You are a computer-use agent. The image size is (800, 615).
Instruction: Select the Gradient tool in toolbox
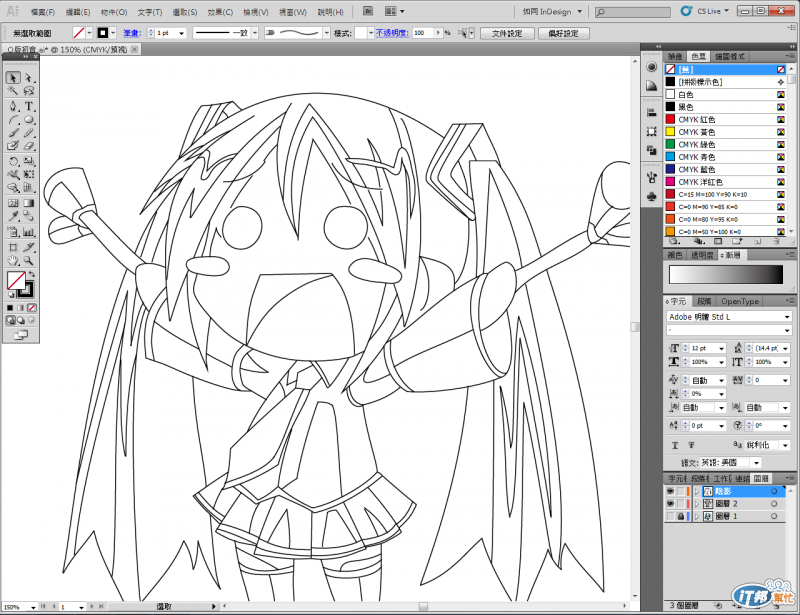click(29, 203)
